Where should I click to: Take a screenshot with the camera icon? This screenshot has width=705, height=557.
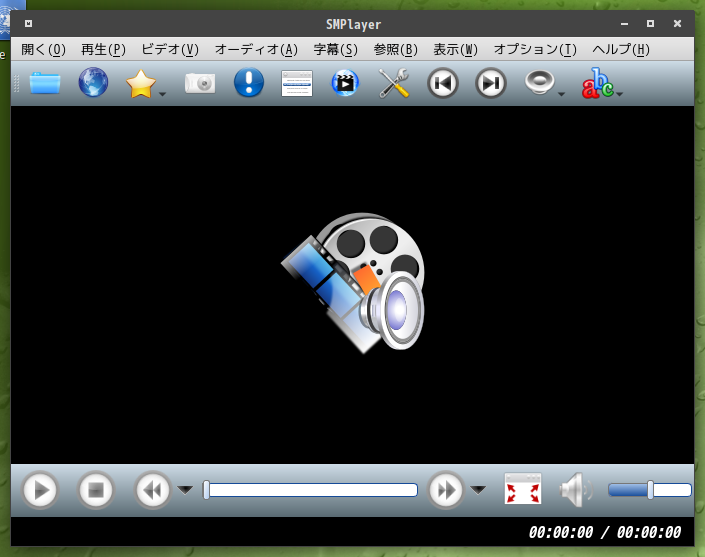(200, 84)
